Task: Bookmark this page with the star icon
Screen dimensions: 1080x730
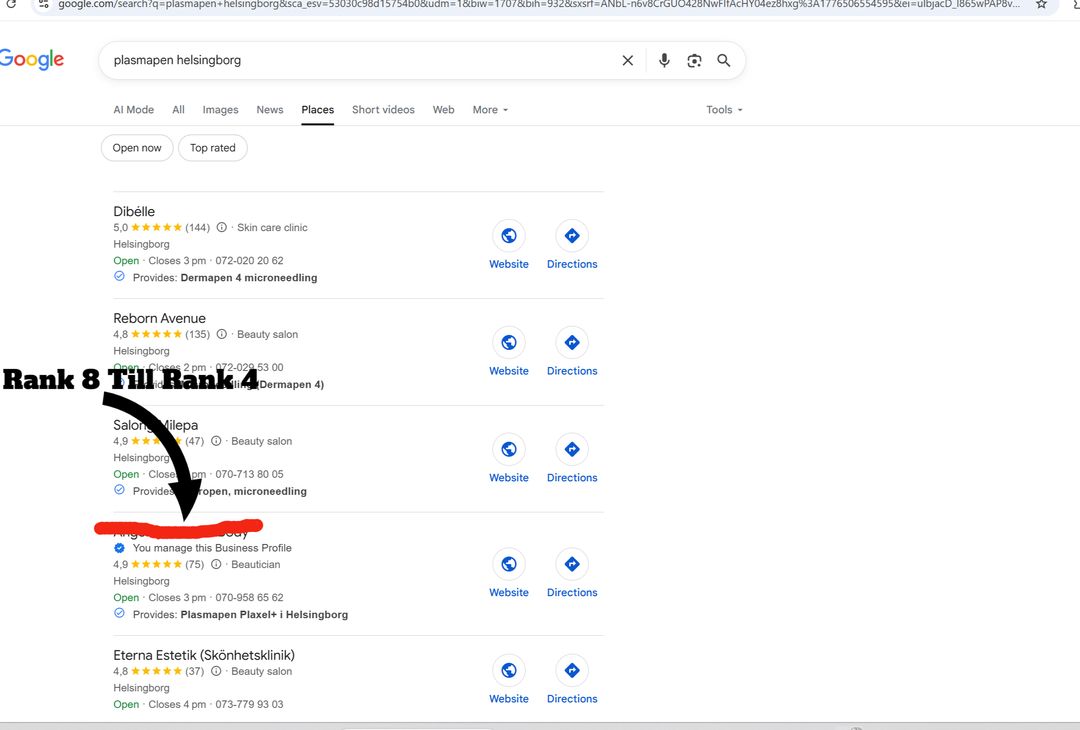Action: pyautogui.click(x=1041, y=5)
